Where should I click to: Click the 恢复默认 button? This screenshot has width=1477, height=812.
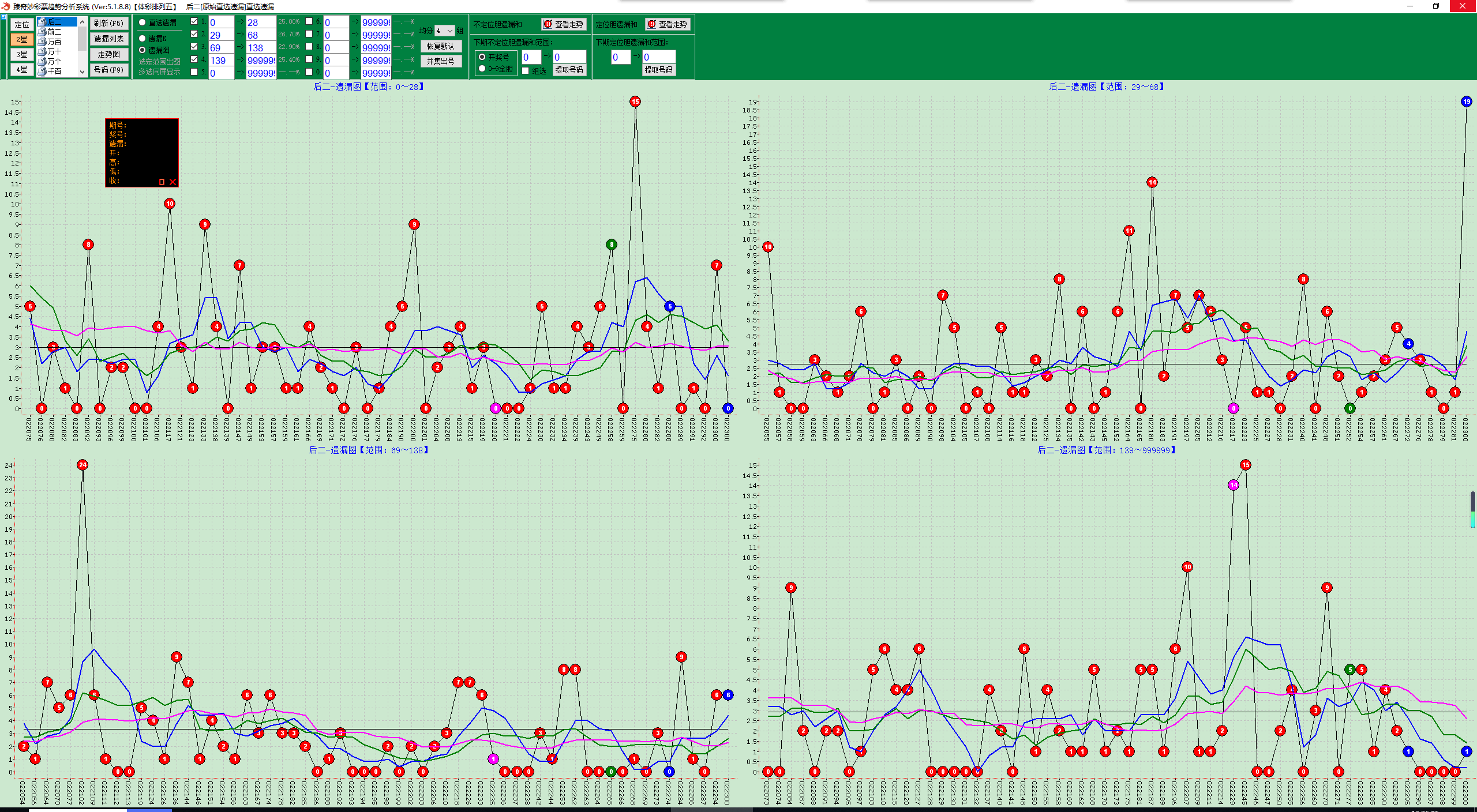(x=441, y=46)
